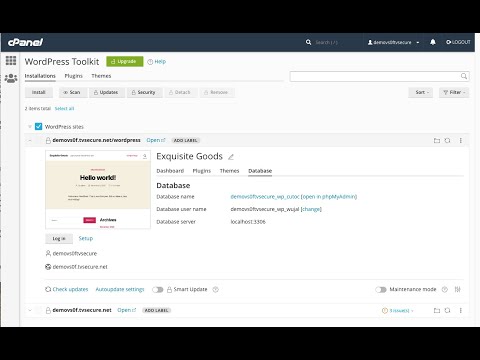The width and height of the screenshot is (480, 360).
Task: Click the lock icon beside demovs0f.tvsecure.net/wordpress
Action: click(48, 140)
